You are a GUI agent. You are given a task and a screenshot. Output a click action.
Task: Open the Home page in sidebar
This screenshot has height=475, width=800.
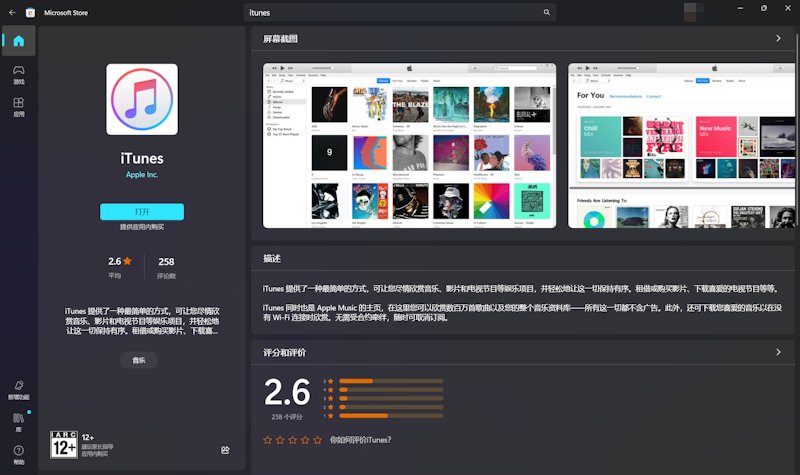click(19, 41)
